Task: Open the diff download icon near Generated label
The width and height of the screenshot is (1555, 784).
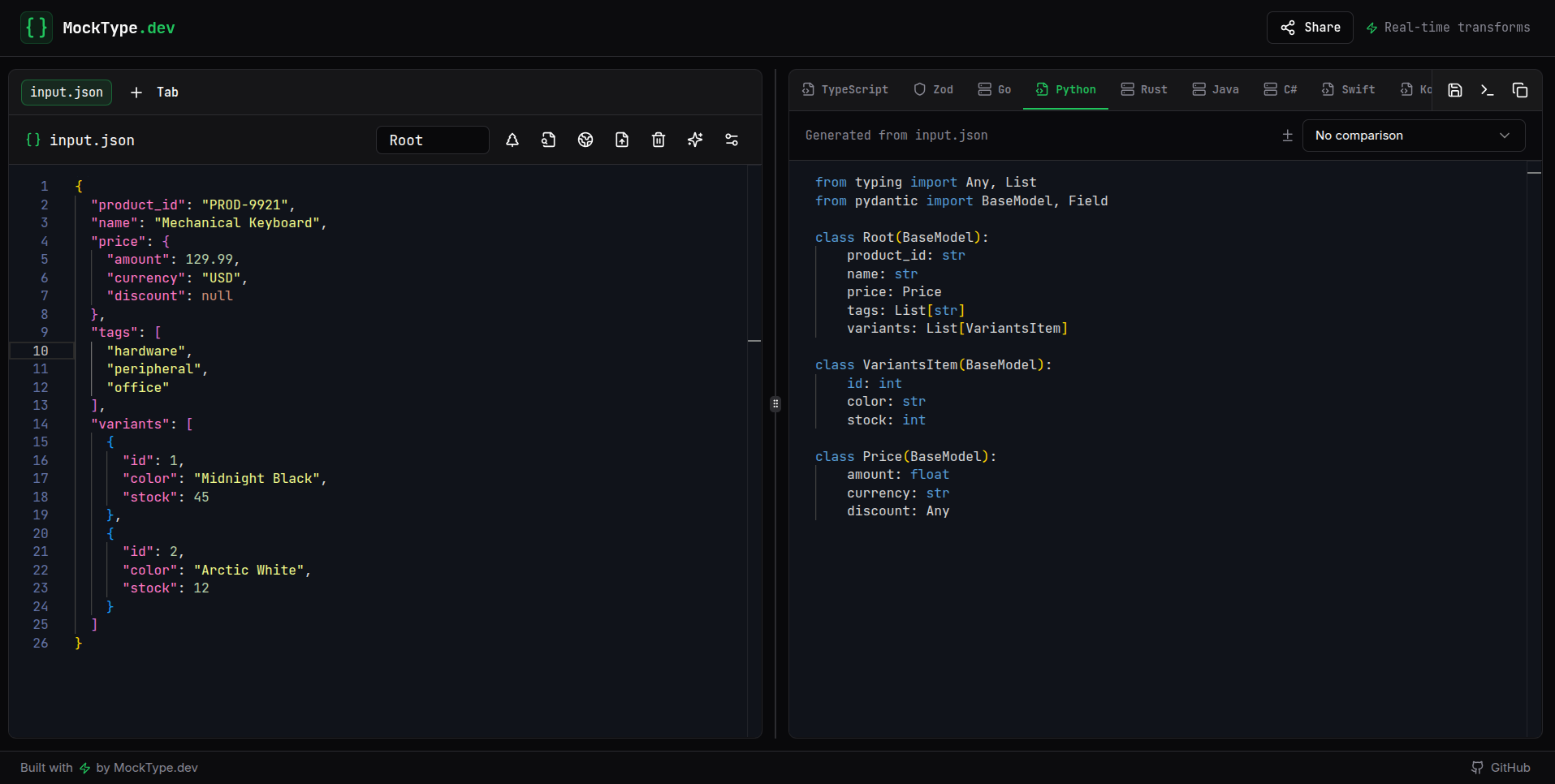Action: click(1287, 136)
